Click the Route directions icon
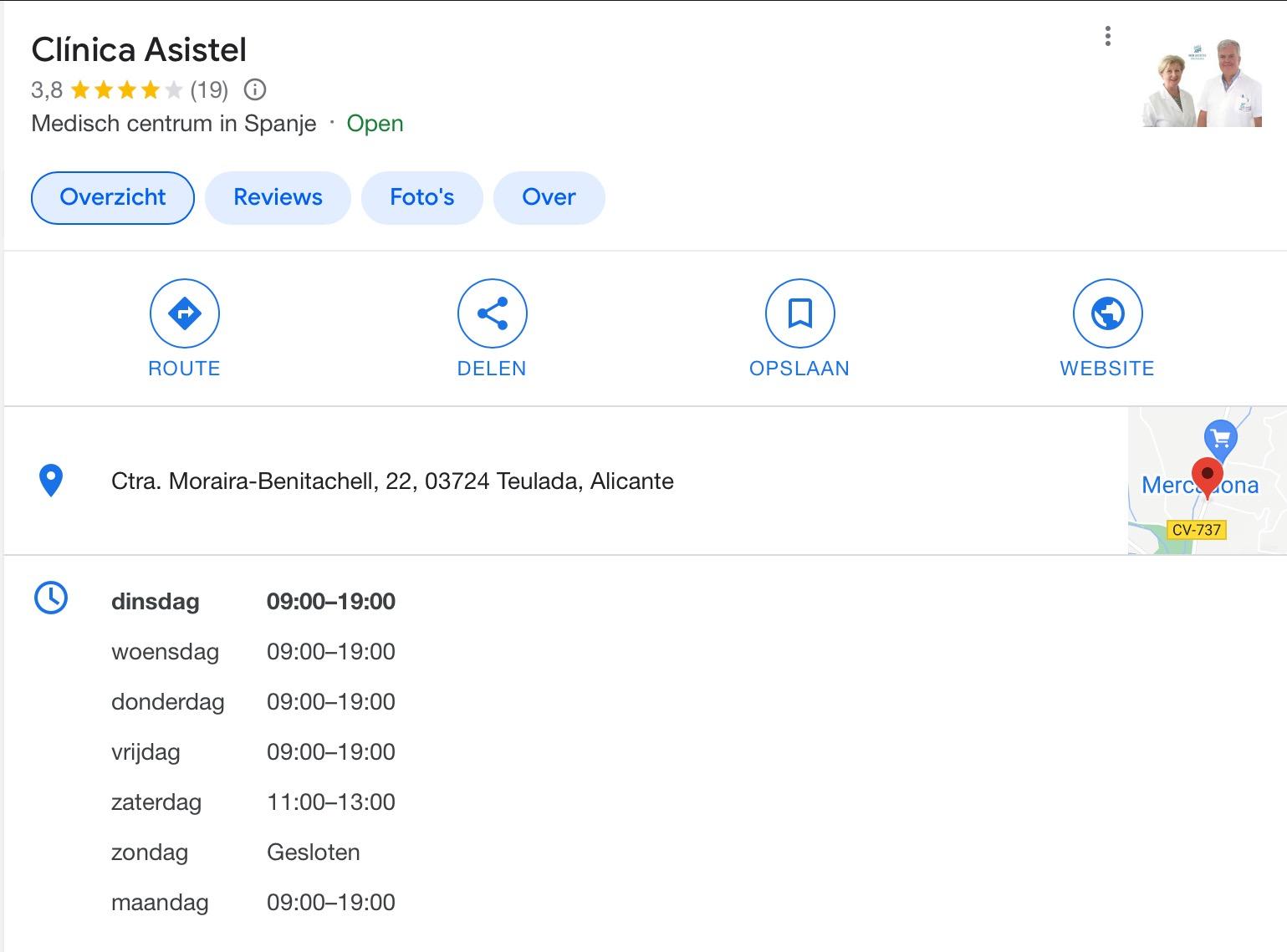 click(184, 313)
